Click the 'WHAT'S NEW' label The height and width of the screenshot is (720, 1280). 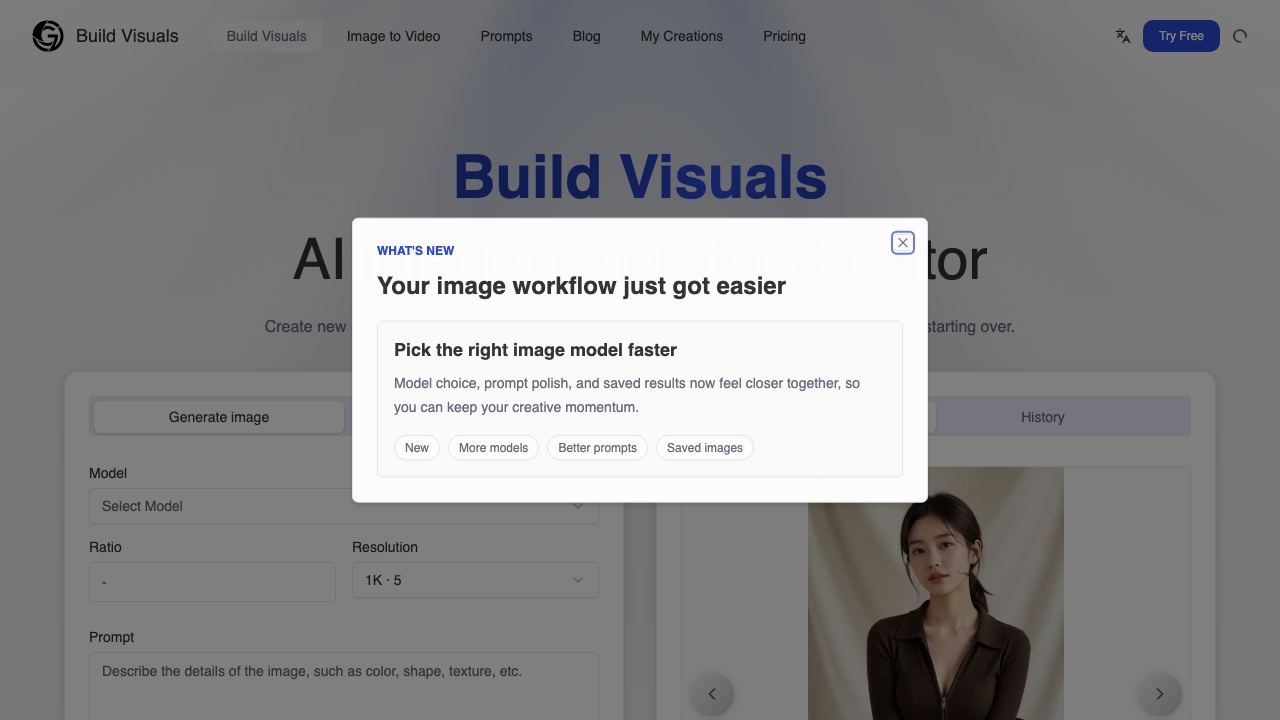pos(415,251)
